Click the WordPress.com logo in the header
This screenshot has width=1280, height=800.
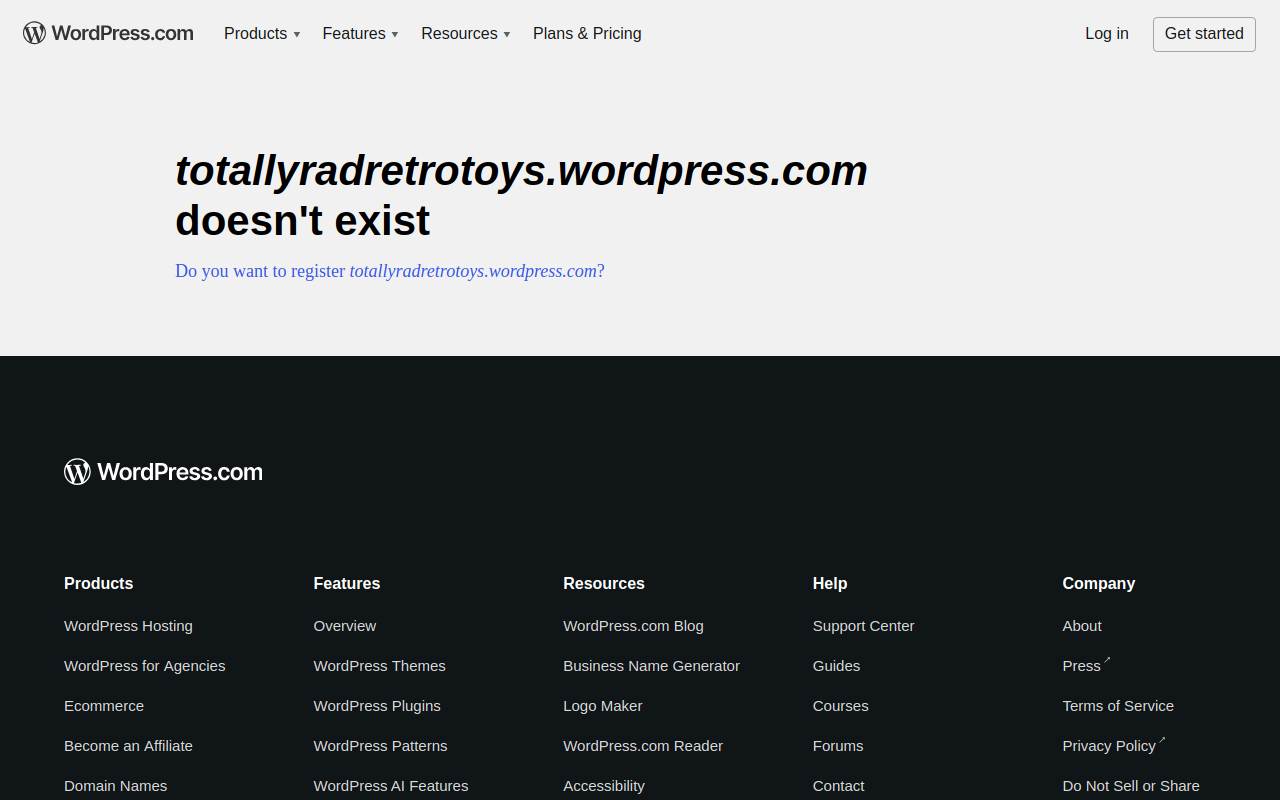[108, 33]
